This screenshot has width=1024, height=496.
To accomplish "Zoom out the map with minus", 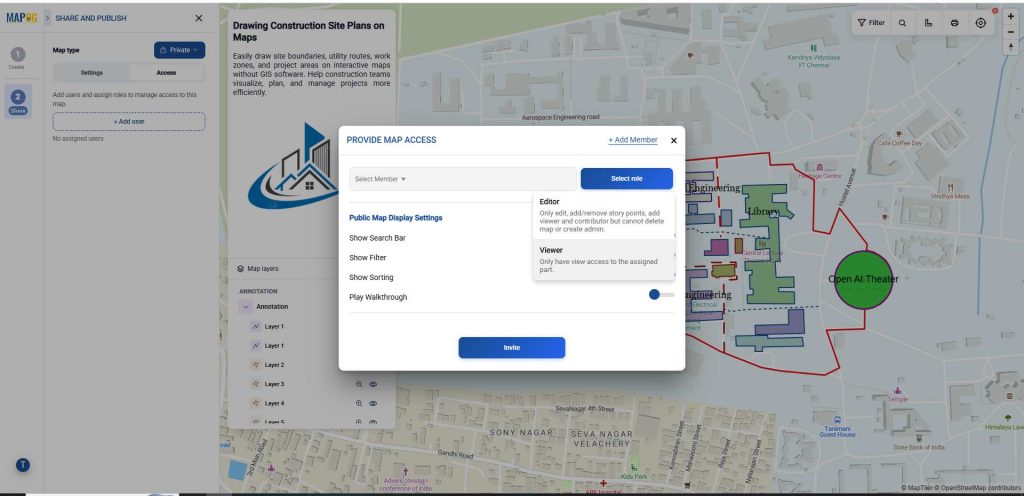I will click(1011, 31).
